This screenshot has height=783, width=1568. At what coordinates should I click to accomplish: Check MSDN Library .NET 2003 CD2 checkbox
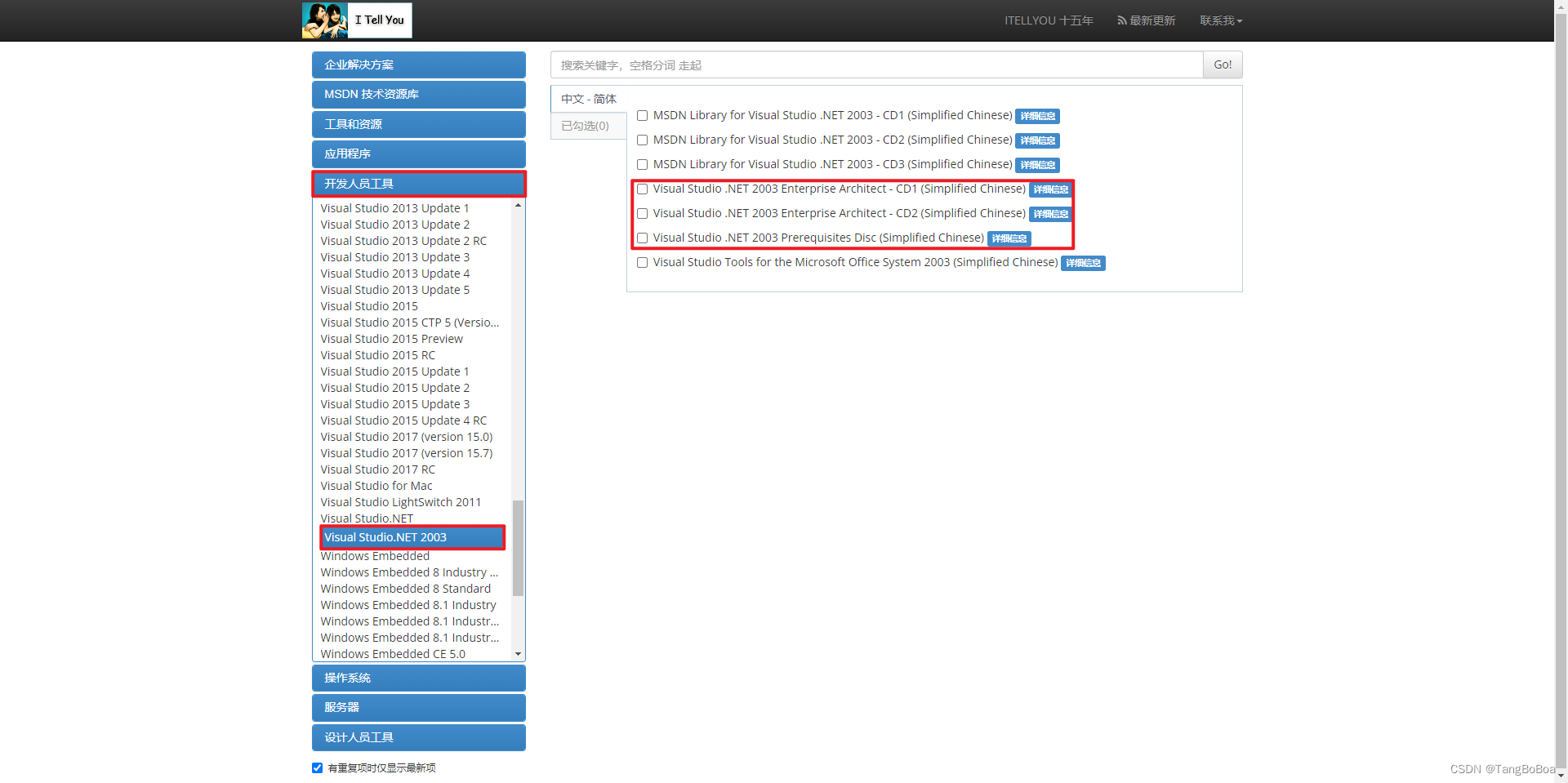[643, 140]
